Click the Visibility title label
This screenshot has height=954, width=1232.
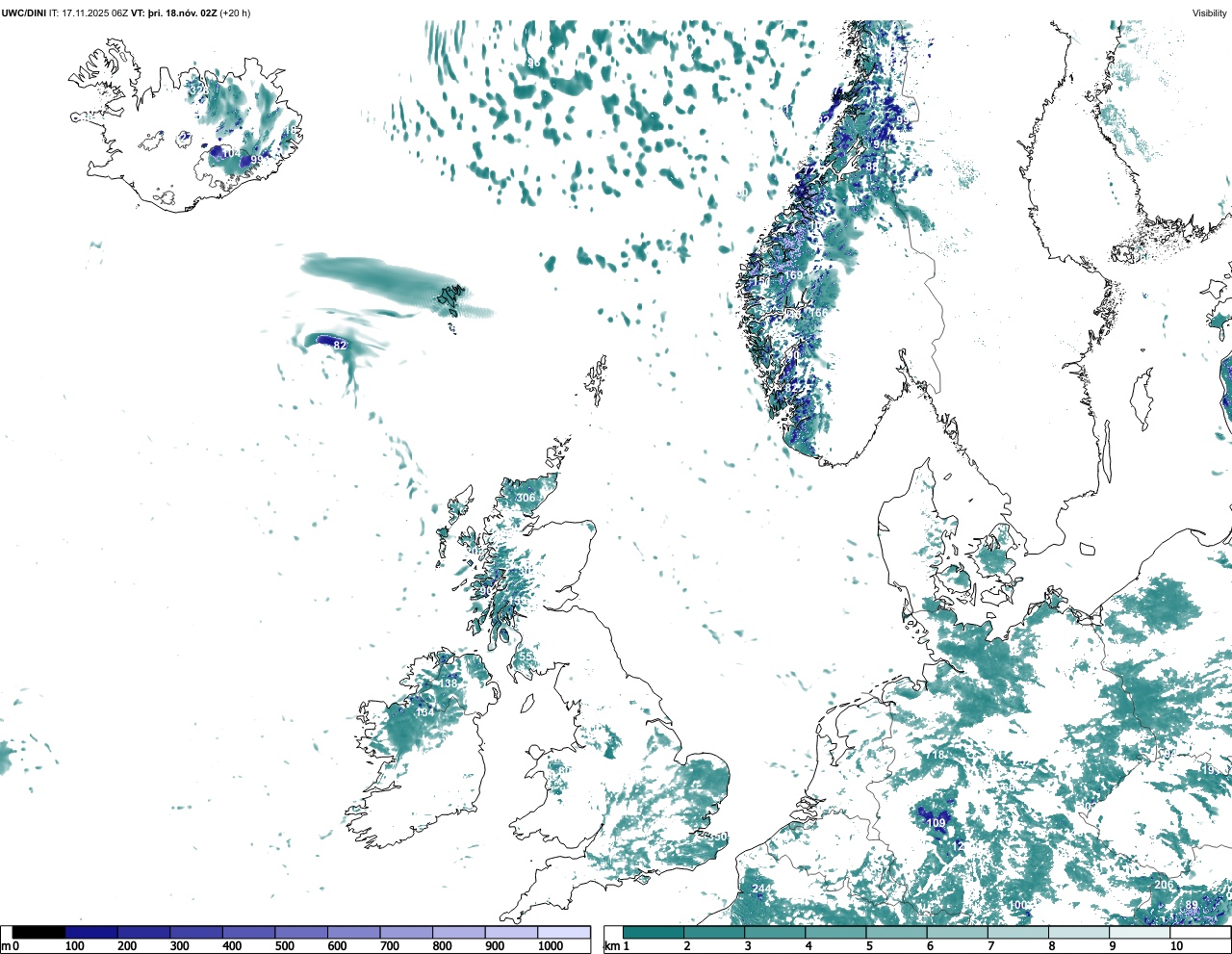click(1210, 13)
